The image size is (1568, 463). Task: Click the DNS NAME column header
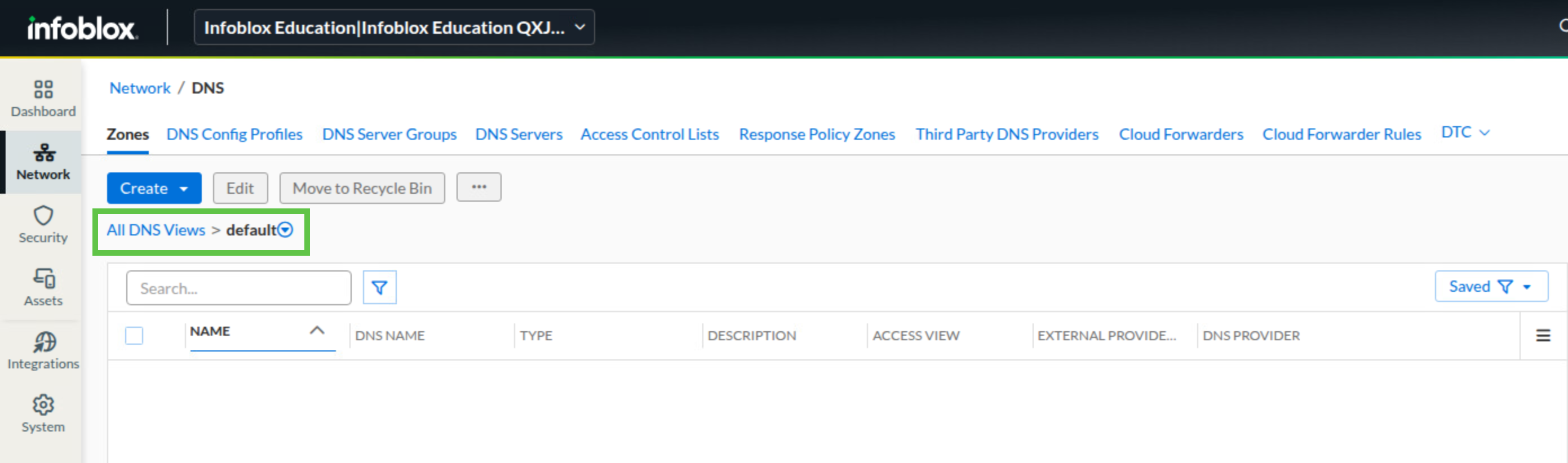[390, 335]
